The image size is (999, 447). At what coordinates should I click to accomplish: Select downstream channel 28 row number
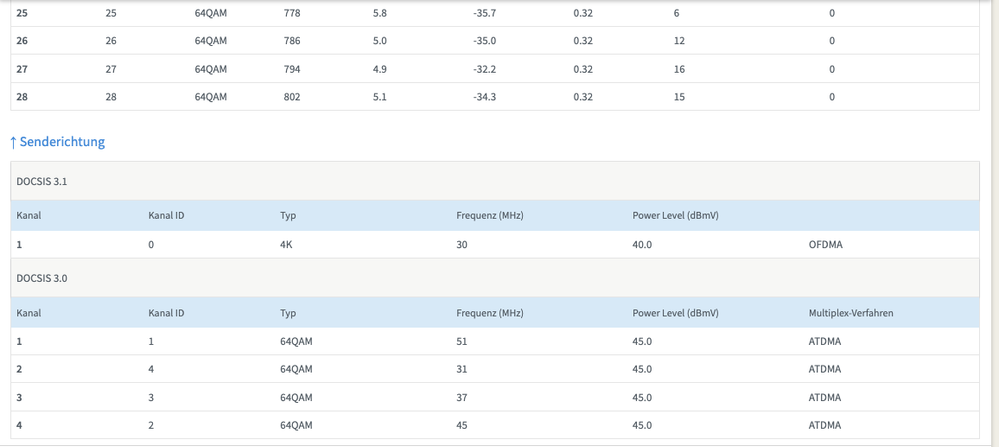tap(22, 97)
